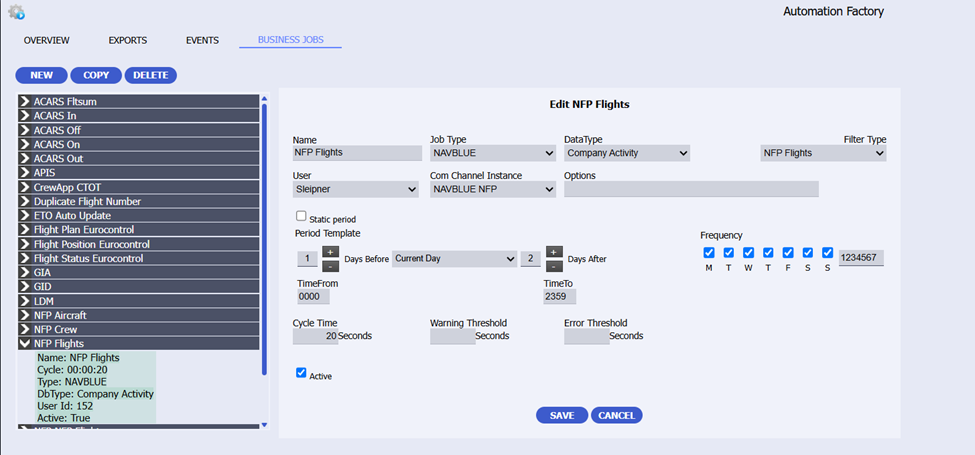The height and width of the screenshot is (455, 975).
Task: Open the EXPORTS tab
Action: [127, 40]
